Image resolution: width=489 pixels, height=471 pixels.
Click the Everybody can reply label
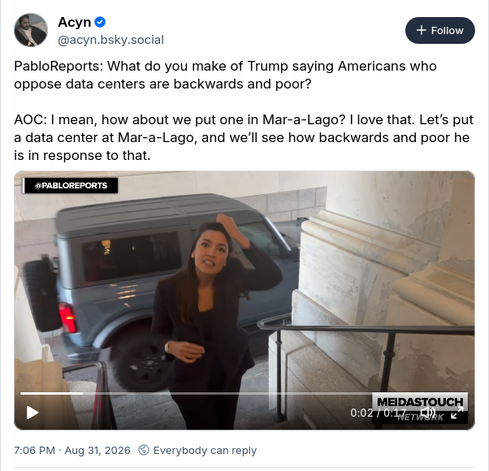tap(205, 450)
